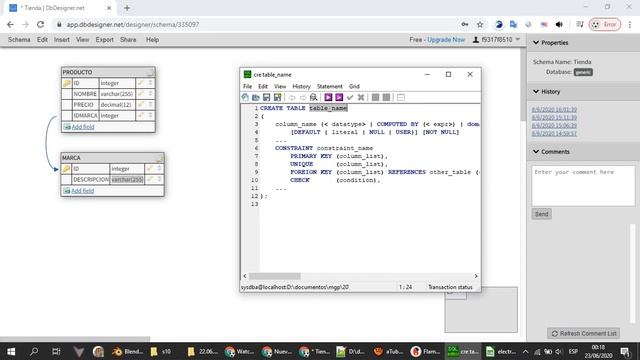Screen dimensions: 640x360
Task: Open Help menu in DbDesigner
Action: pyautogui.click(x=152, y=40)
